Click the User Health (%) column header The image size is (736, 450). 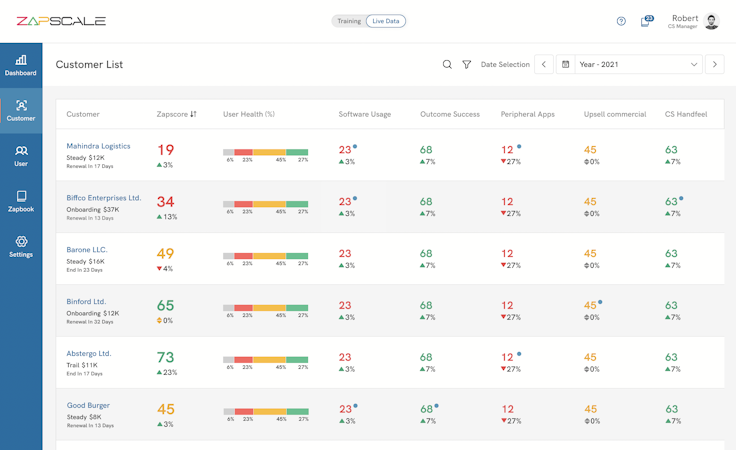click(249, 114)
